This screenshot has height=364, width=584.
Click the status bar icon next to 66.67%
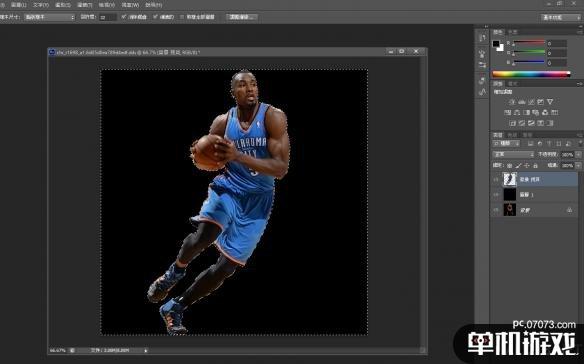72,351
